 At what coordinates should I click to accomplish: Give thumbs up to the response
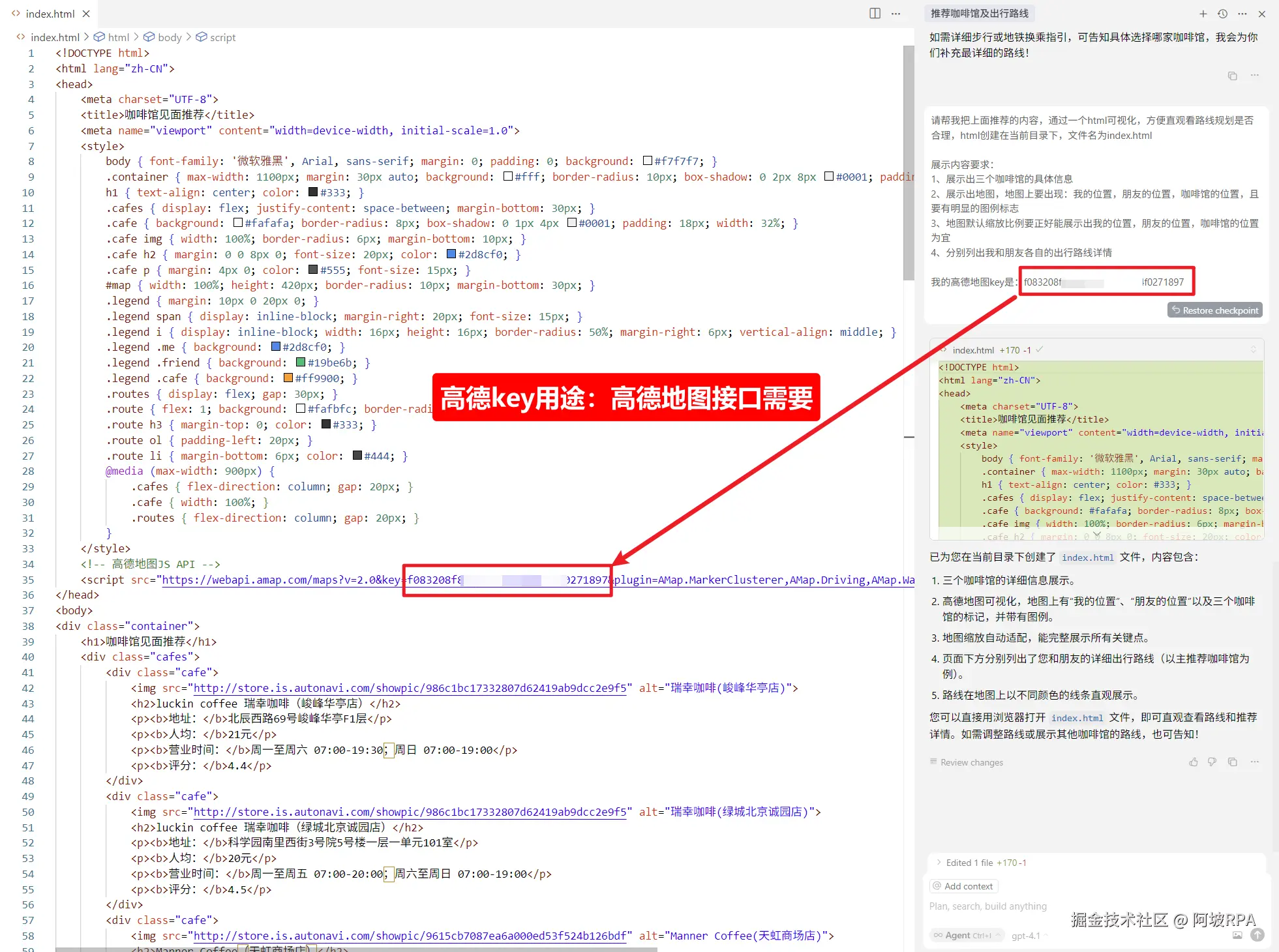(x=1193, y=762)
